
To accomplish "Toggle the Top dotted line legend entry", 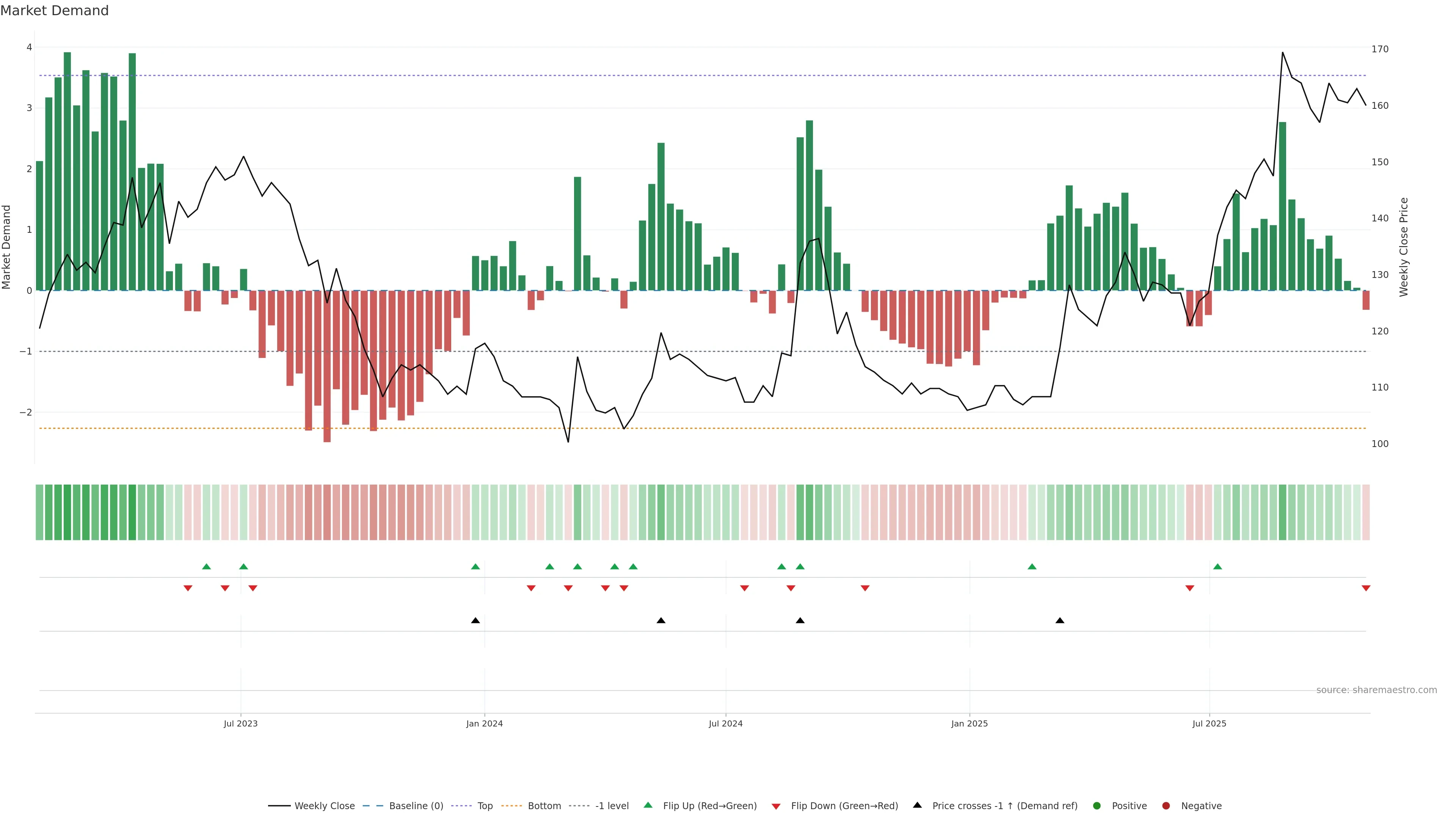I will (x=485, y=805).
